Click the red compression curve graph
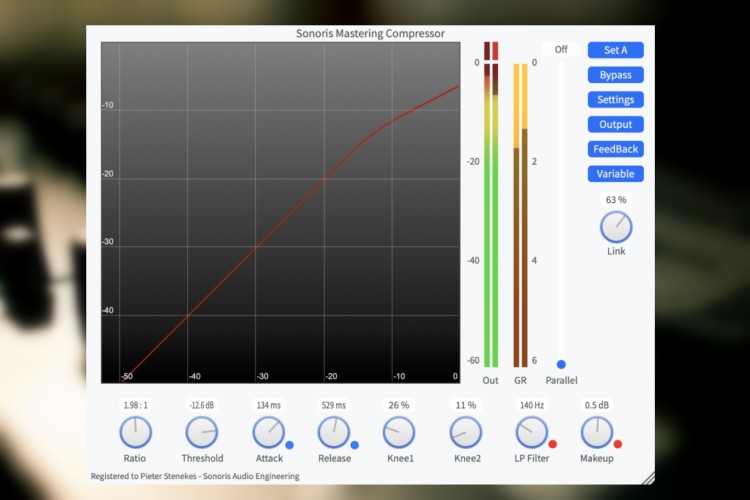The height and width of the screenshot is (500, 750). pyautogui.click(x=280, y=212)
